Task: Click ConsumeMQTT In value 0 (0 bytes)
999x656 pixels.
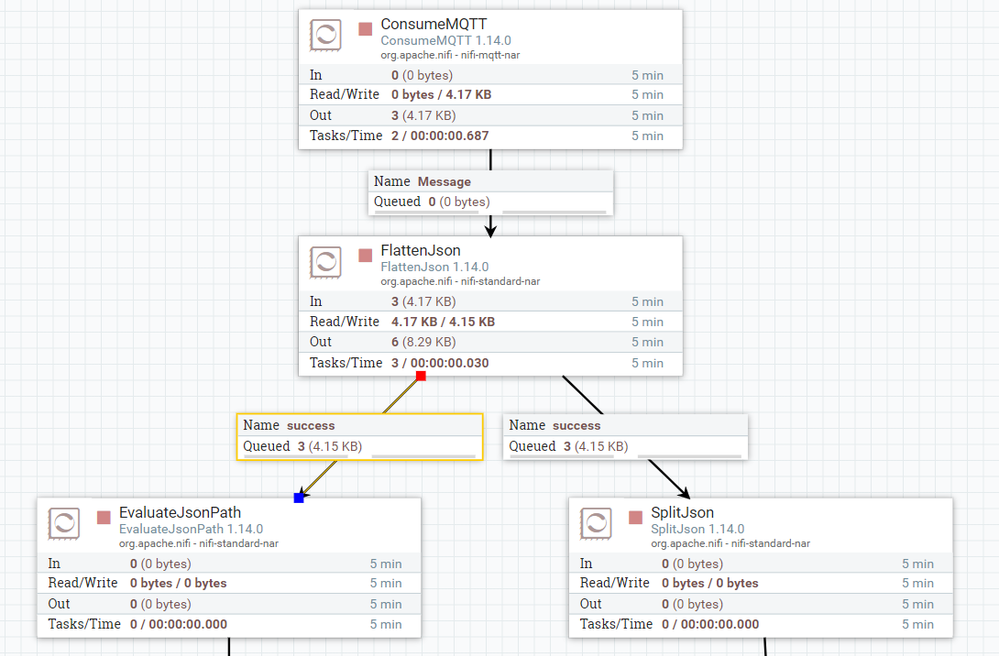Action: 422,75
